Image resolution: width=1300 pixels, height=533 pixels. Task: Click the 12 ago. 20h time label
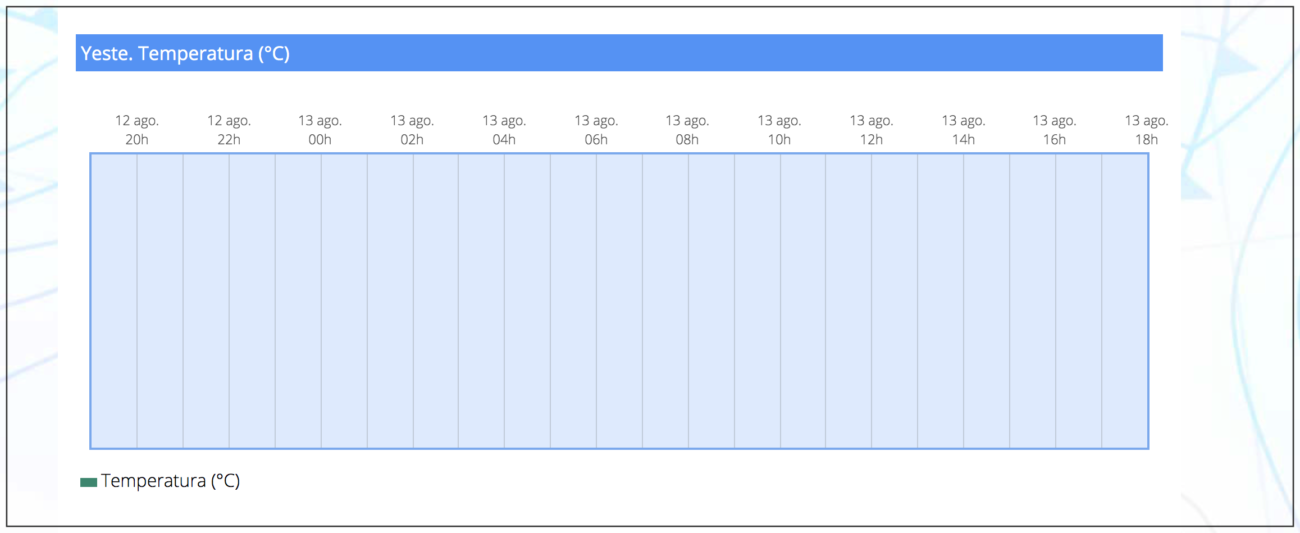point(137,130)
